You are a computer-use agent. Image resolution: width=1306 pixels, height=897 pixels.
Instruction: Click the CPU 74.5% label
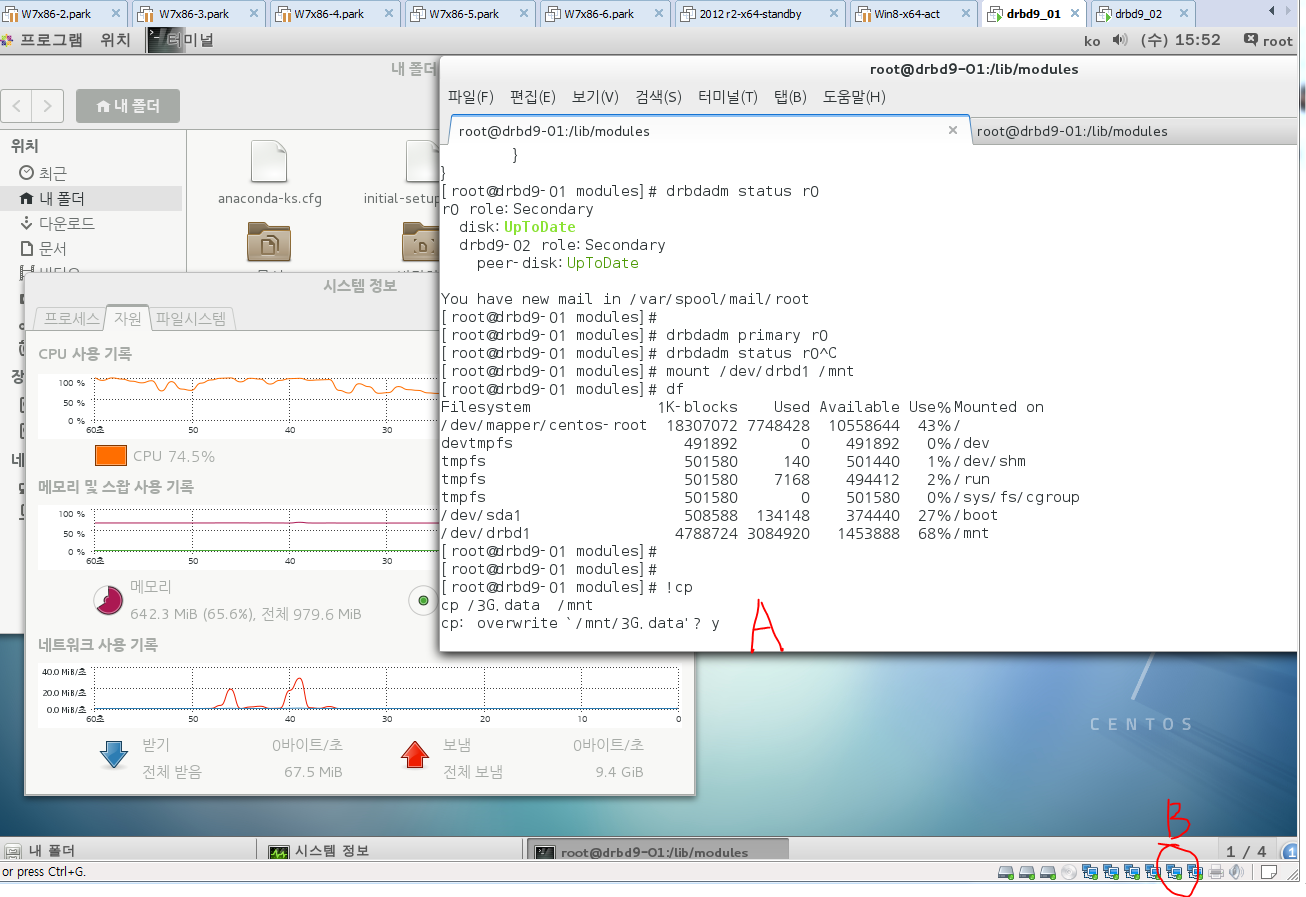(174, 456)
